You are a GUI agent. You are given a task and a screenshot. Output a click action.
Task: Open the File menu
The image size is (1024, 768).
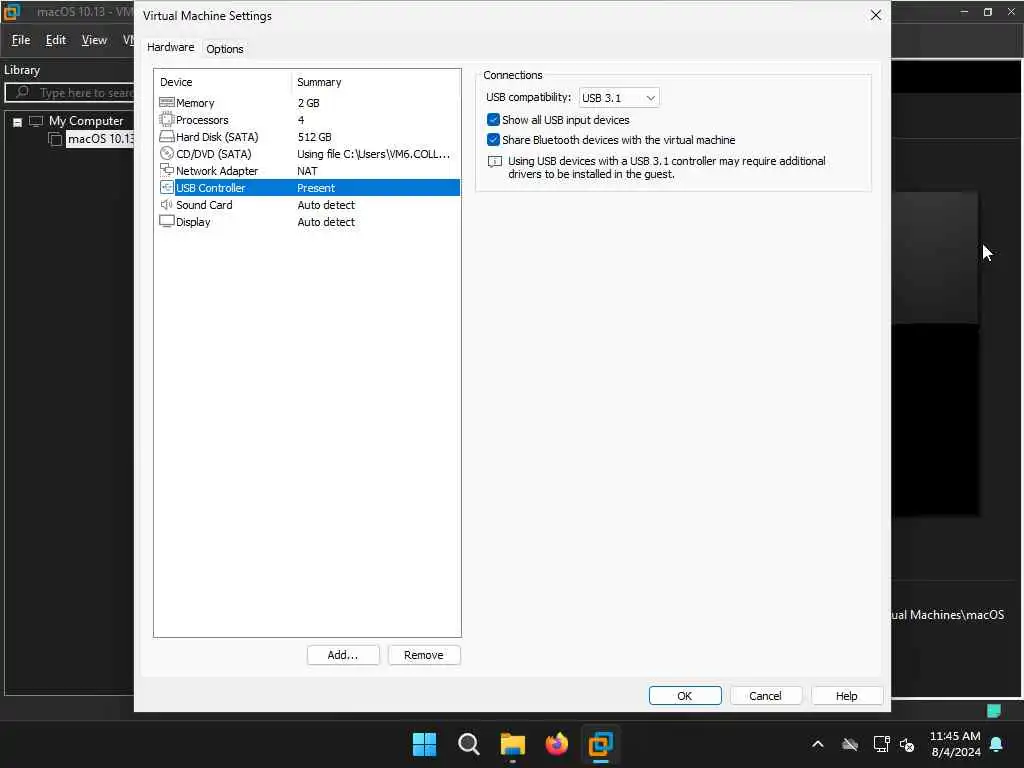[x=21, y=40]
